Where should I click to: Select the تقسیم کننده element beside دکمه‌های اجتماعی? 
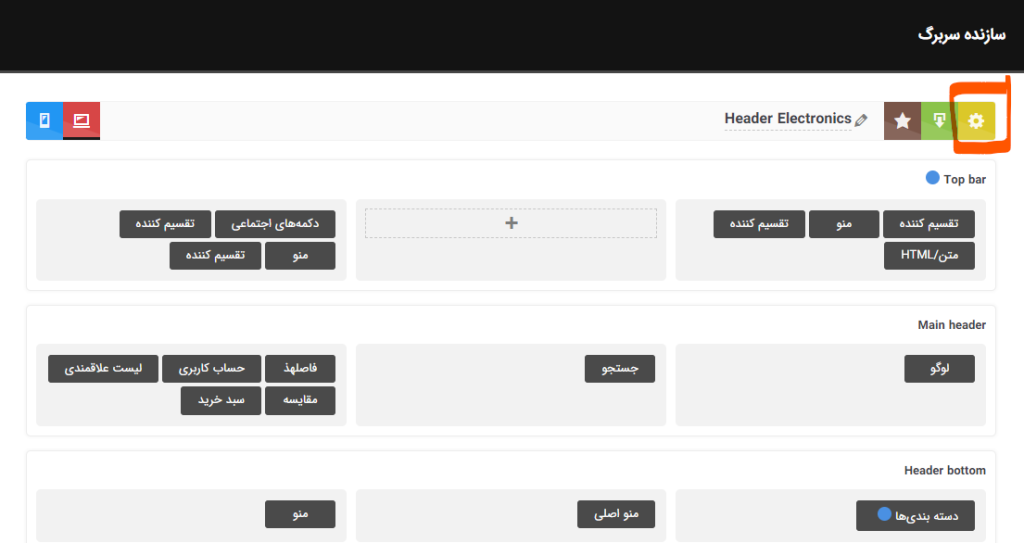(x=165, y=224)
